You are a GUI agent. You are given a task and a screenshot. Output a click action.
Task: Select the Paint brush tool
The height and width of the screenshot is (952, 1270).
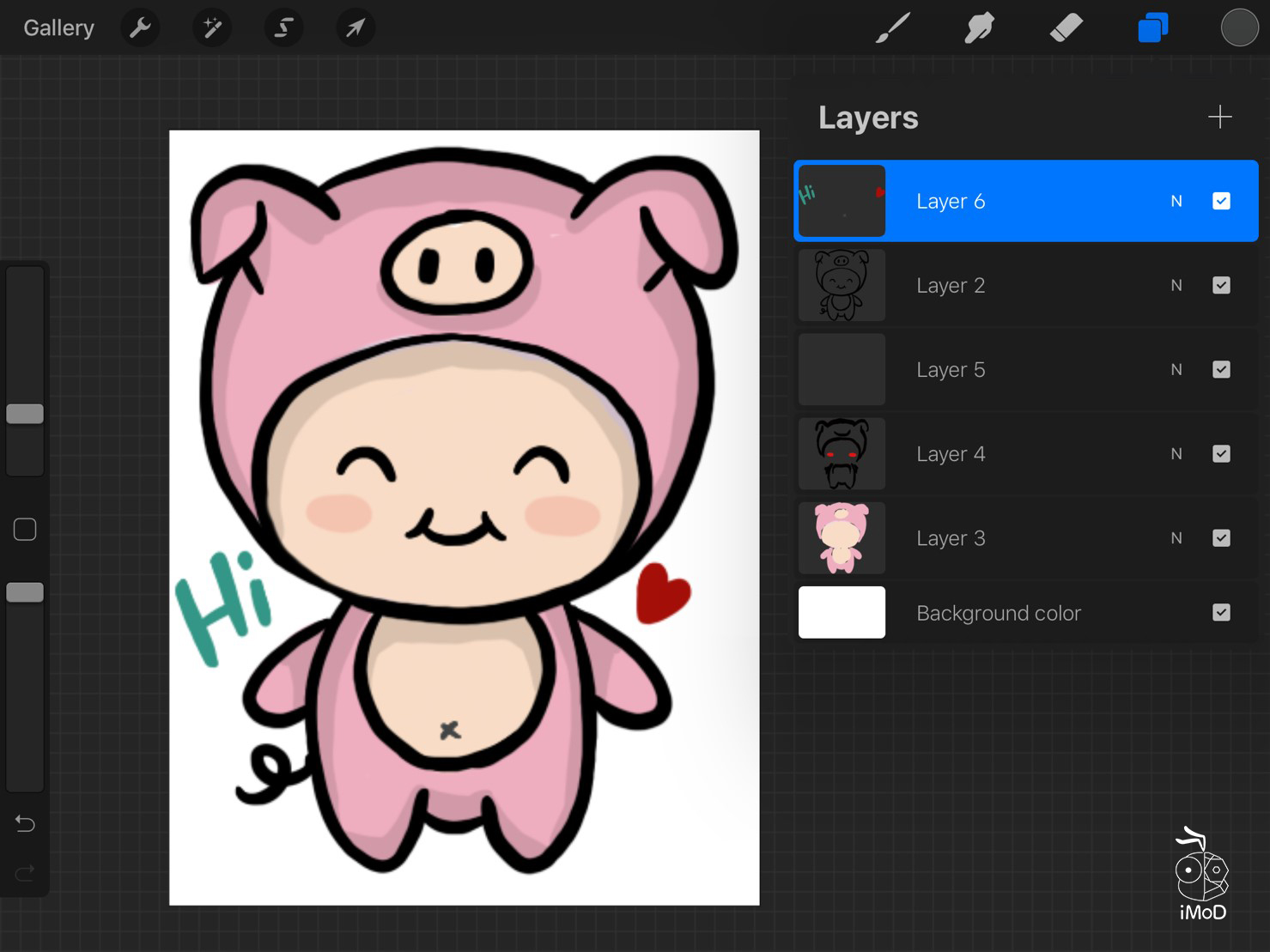(x=893, y=28)
